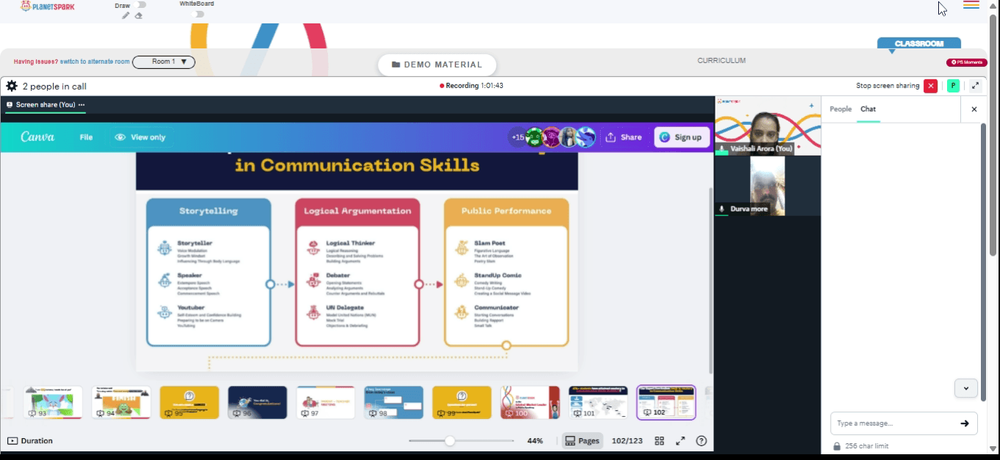Image resolution: width=1000 pixels, height=460 pixels.
Task: Enter Canva fullscreen present mode
Action: click(680, 441)
